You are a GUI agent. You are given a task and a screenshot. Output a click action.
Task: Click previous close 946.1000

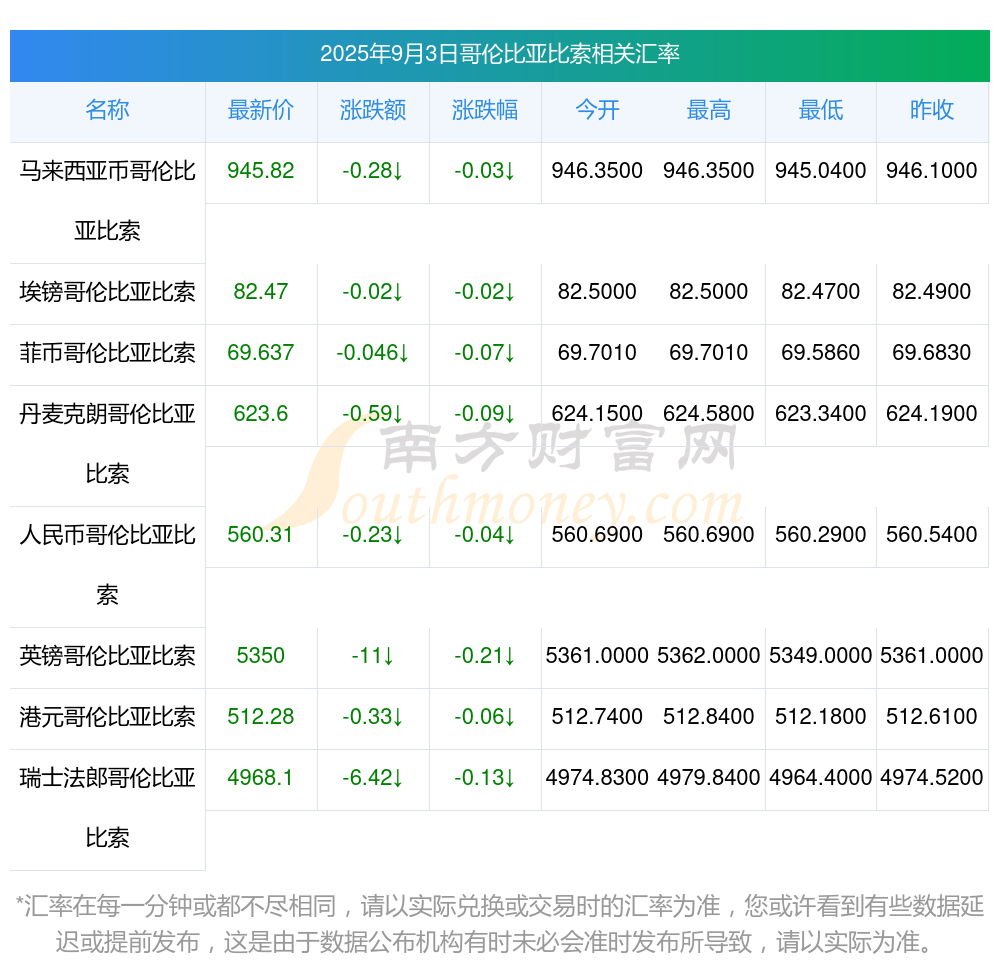tap(932, 171)
